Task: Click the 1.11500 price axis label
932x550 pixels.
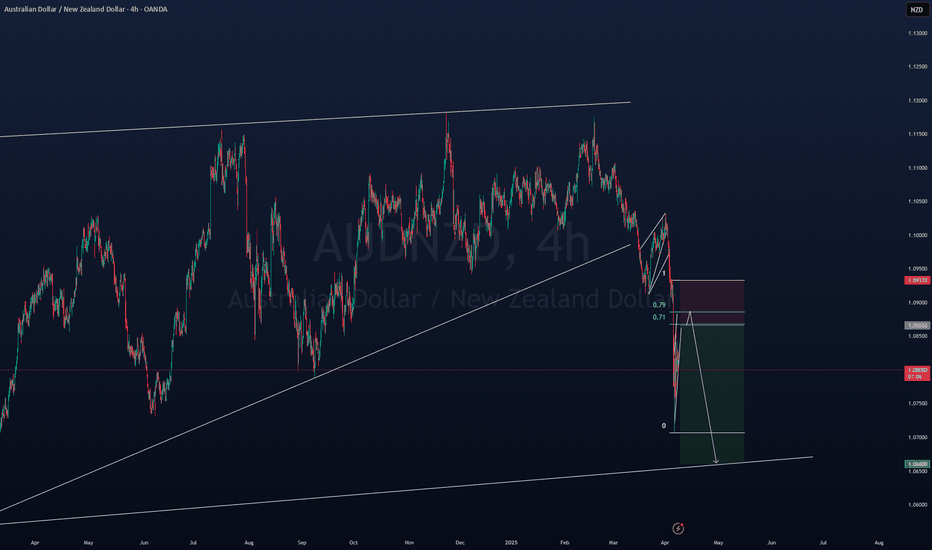Action: 917,134
